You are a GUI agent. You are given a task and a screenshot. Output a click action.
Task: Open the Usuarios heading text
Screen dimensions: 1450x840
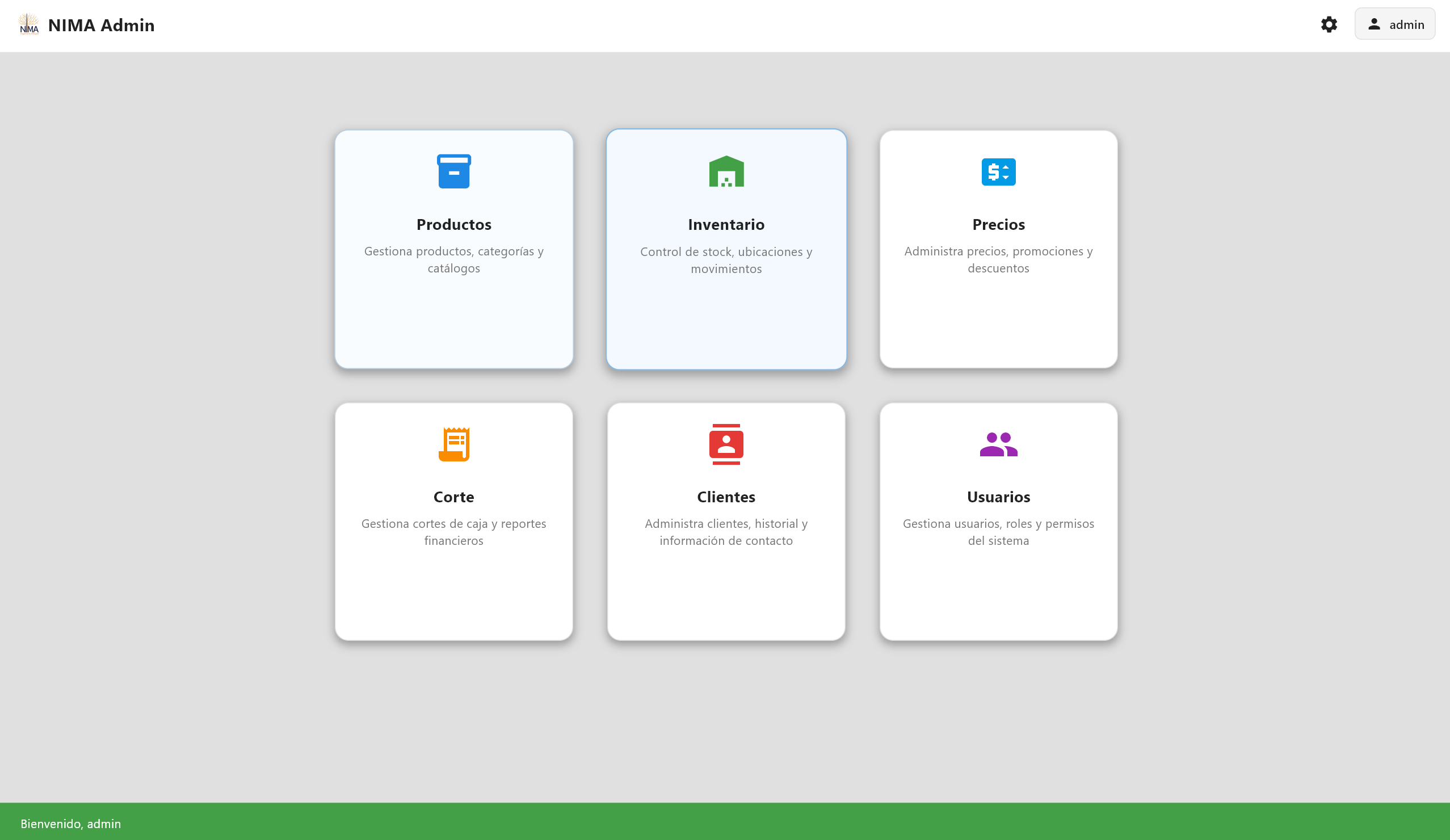(x=998, y=497)
